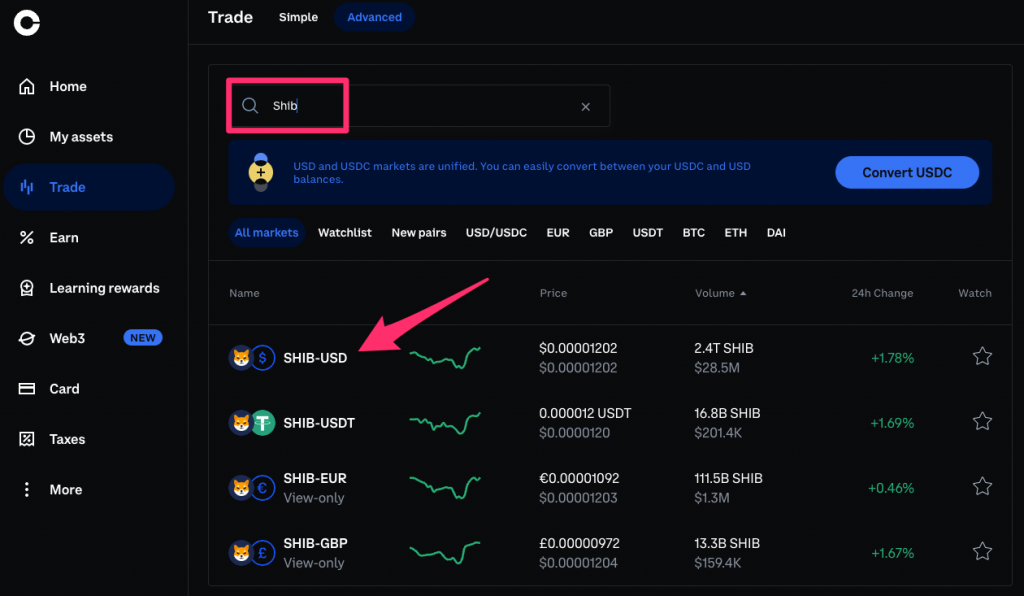This screenshot has height=596, width=1024.
Task: Select the DAI market filter
Action: (776, 232)
